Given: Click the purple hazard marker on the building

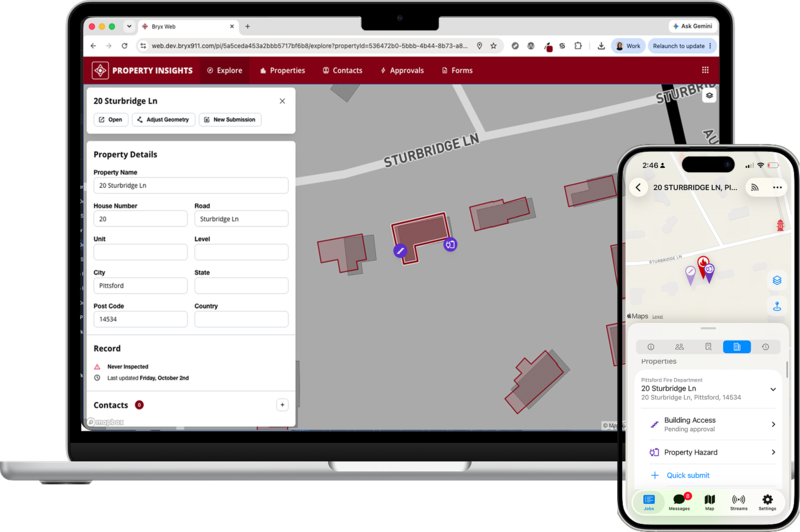Looking at the screenshot, I should pos(450,245).
